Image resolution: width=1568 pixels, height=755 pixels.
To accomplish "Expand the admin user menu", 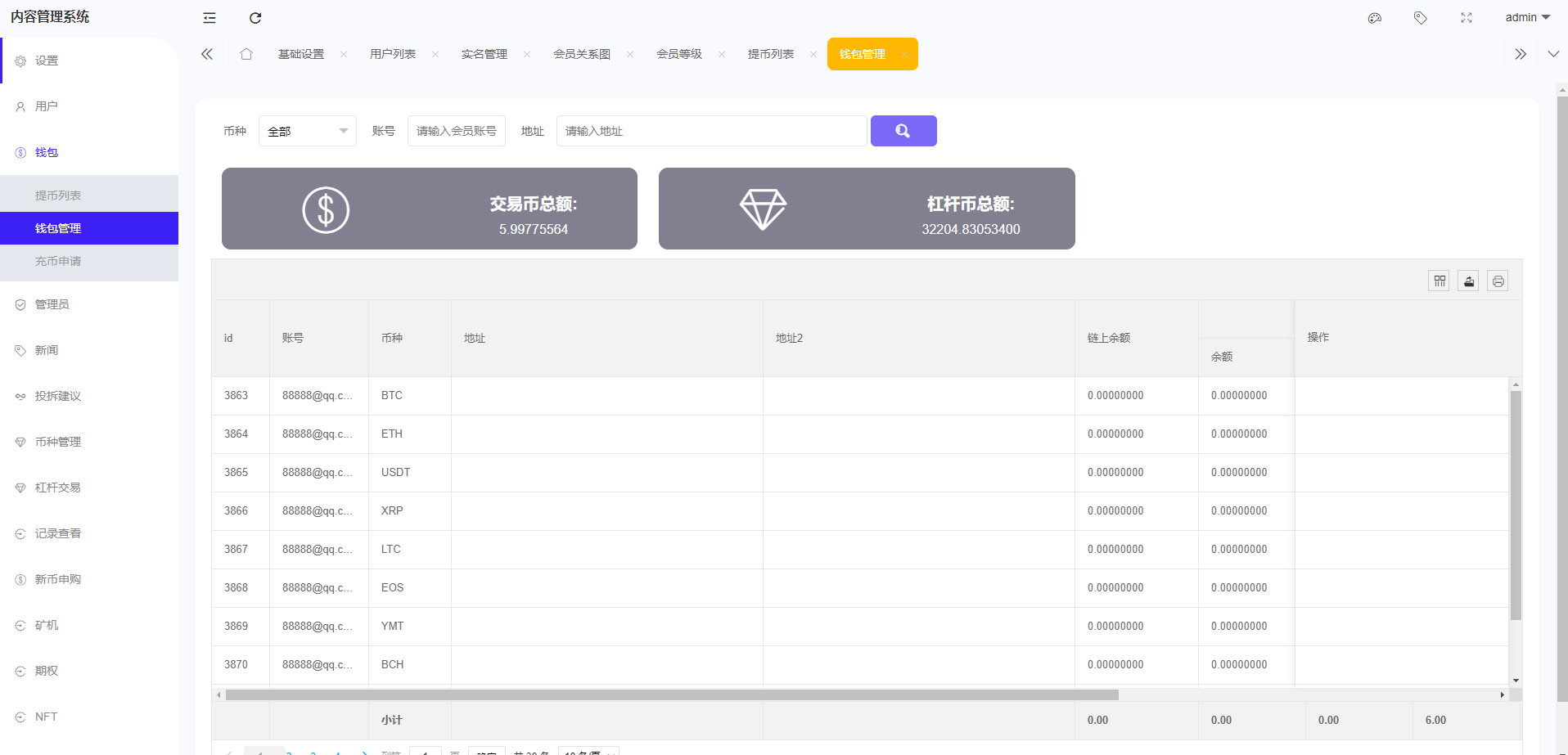I will pyautogui.click(x=1527, y=18).
